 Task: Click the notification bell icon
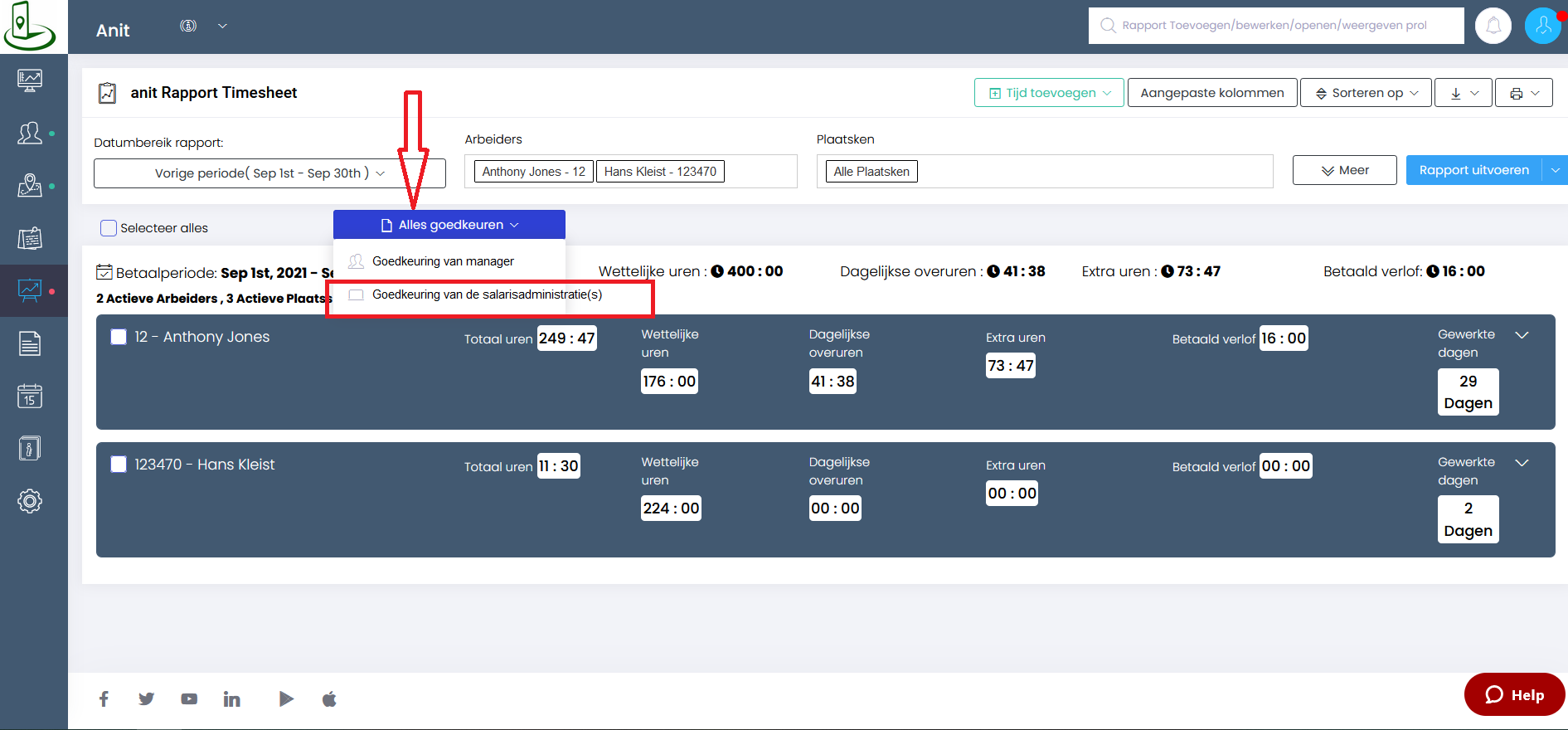pos(1493,26)
